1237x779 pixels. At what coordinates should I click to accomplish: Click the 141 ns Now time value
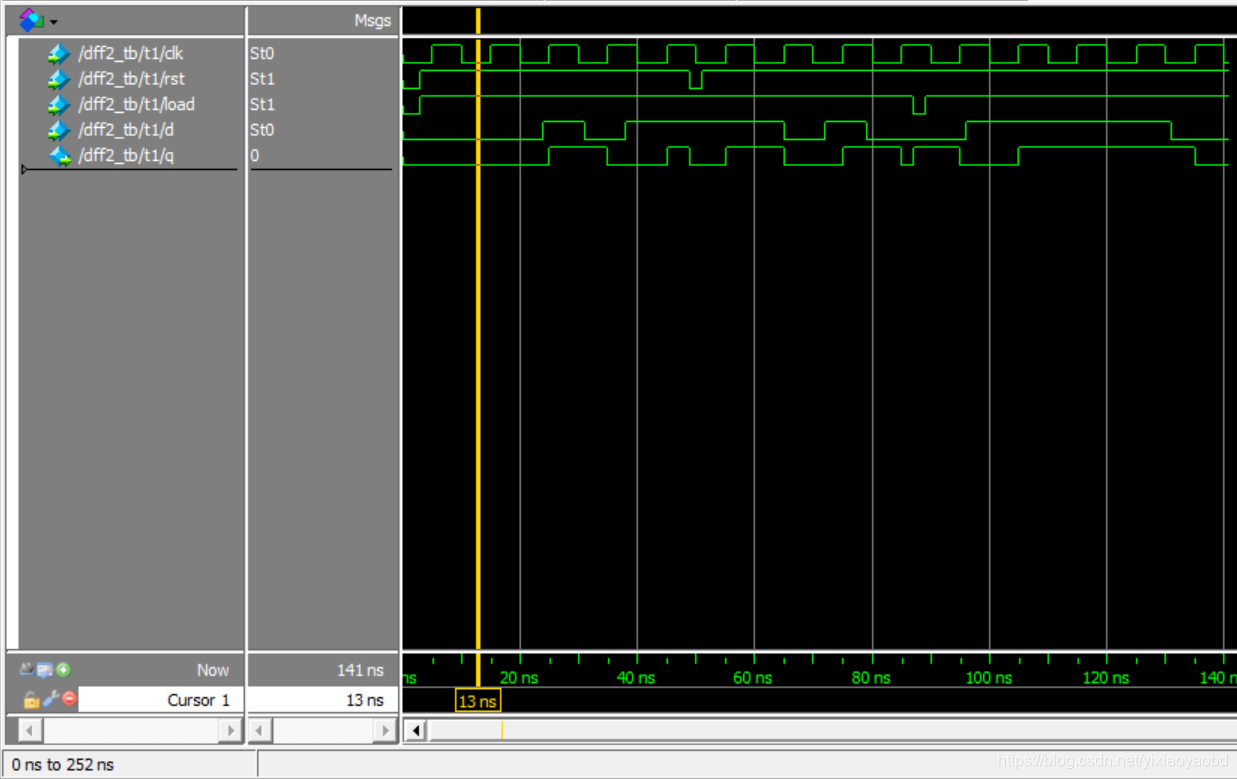(x=360, y=670)
